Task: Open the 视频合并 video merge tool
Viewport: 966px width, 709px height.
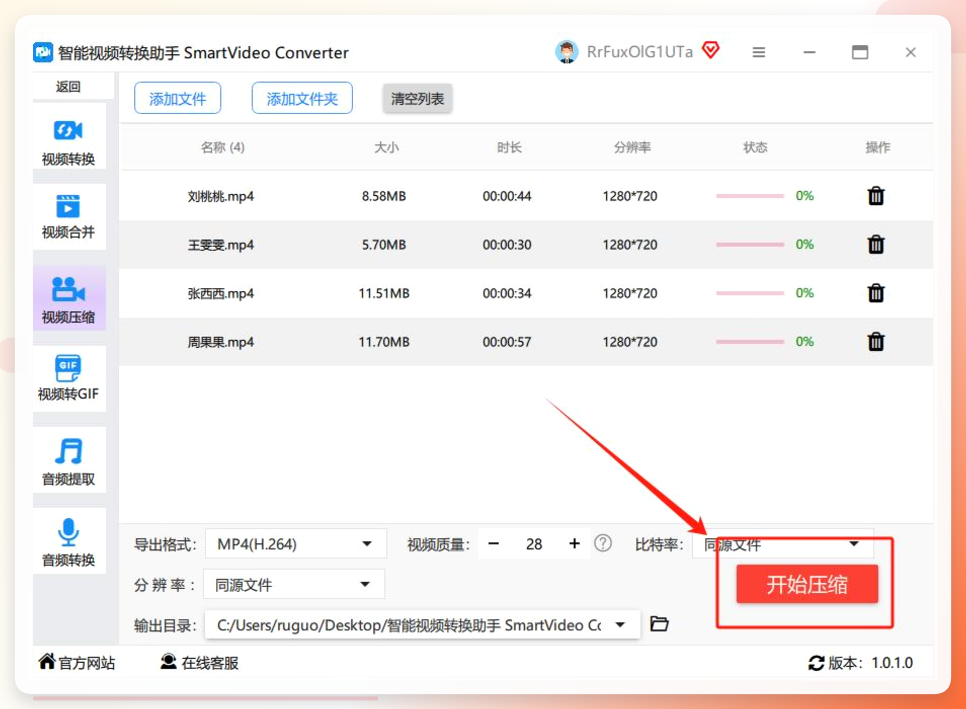Action: click(68, 216)
